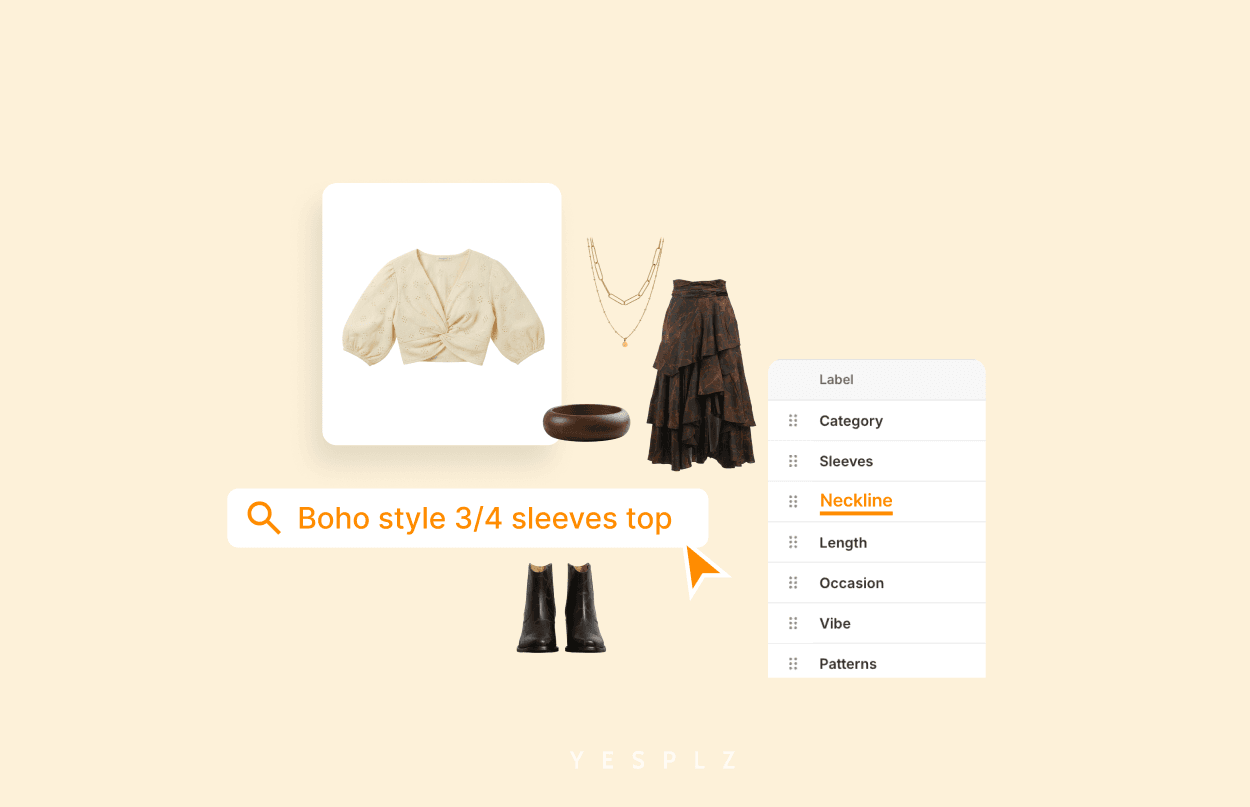The width and height of the screenshot is (1250, 807).
Task: Open the Occasion label row
Action: click(877, 582)
